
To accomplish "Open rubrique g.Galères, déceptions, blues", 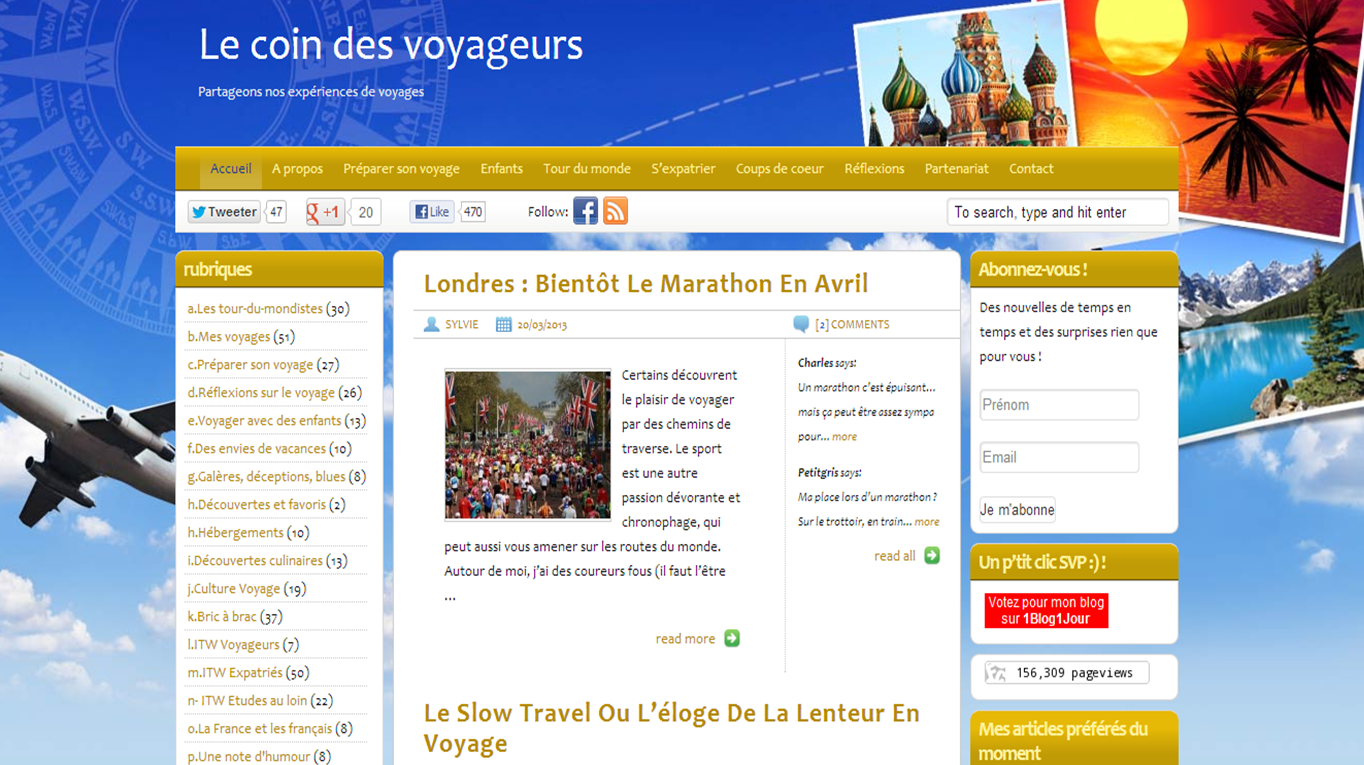I will [266, 477].
